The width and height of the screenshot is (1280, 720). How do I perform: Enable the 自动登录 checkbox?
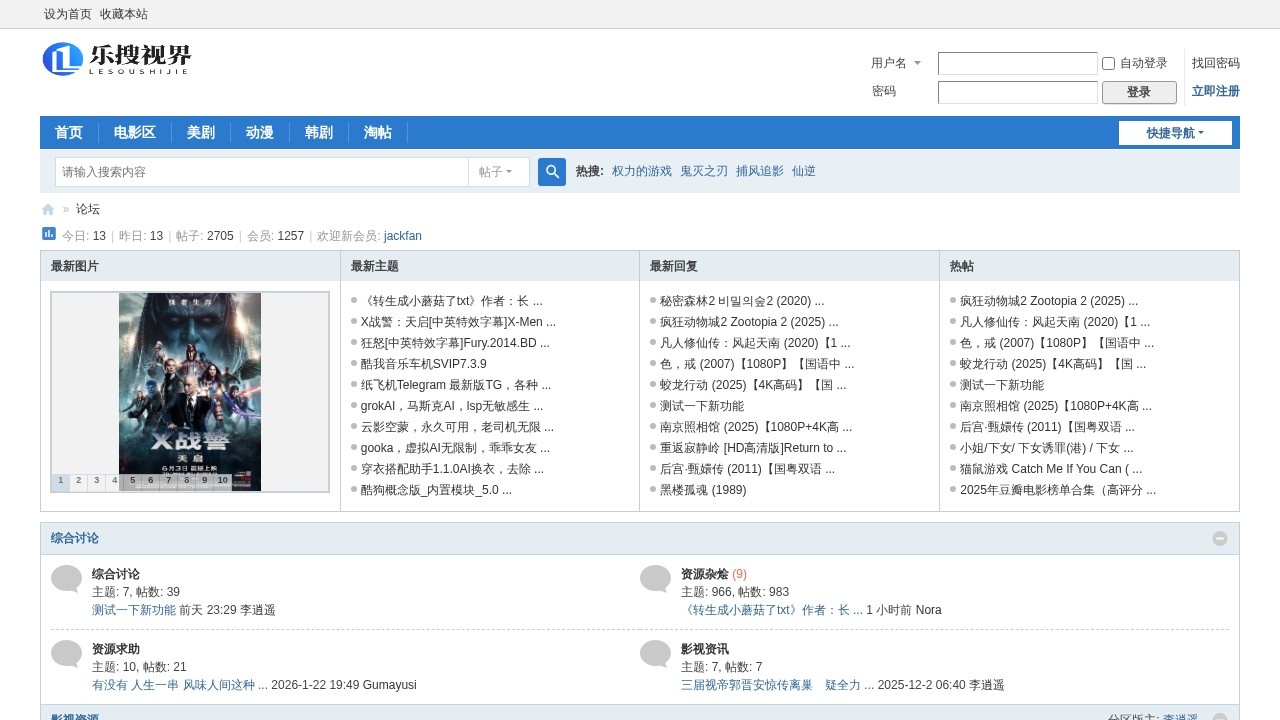pos(1107,63)
